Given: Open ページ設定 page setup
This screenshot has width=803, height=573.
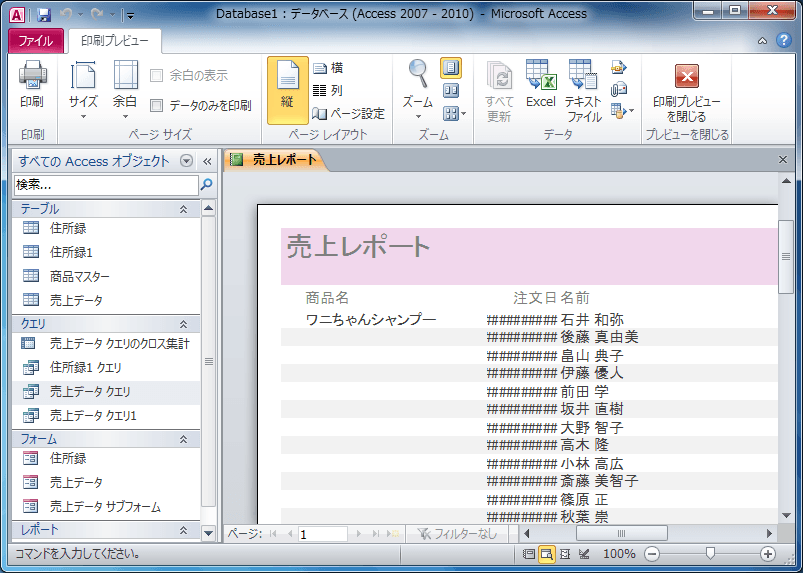Looking at the screenshot, I should [x=348, y=113].
